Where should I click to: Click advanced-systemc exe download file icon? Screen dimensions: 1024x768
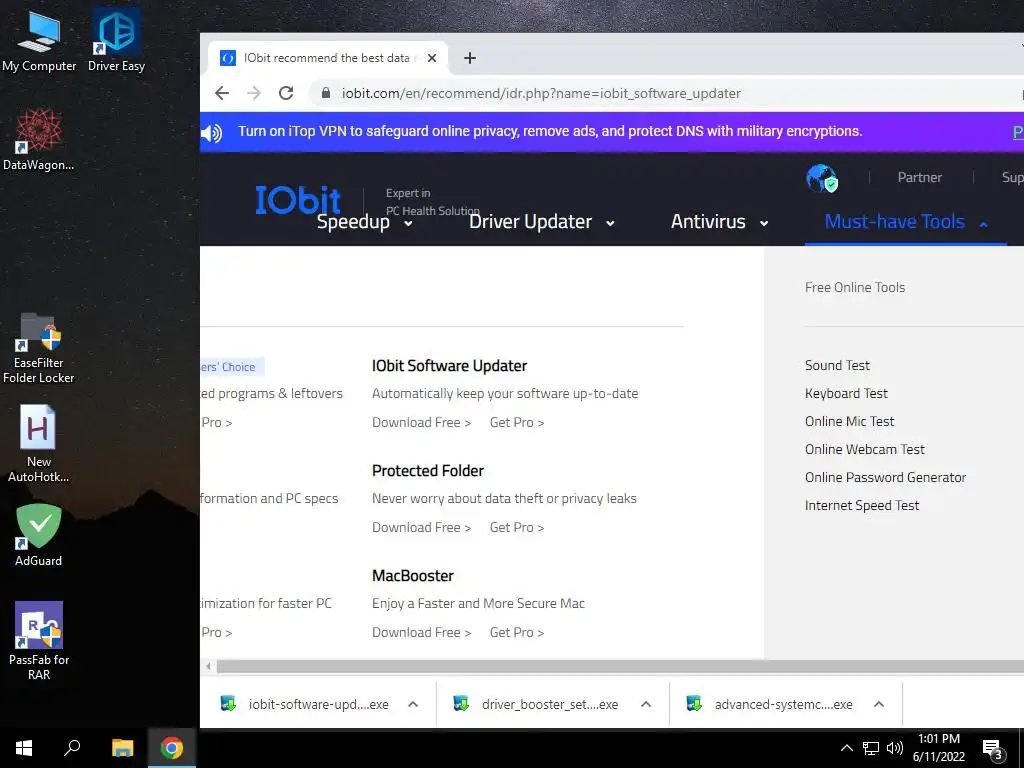coord(694,703)
